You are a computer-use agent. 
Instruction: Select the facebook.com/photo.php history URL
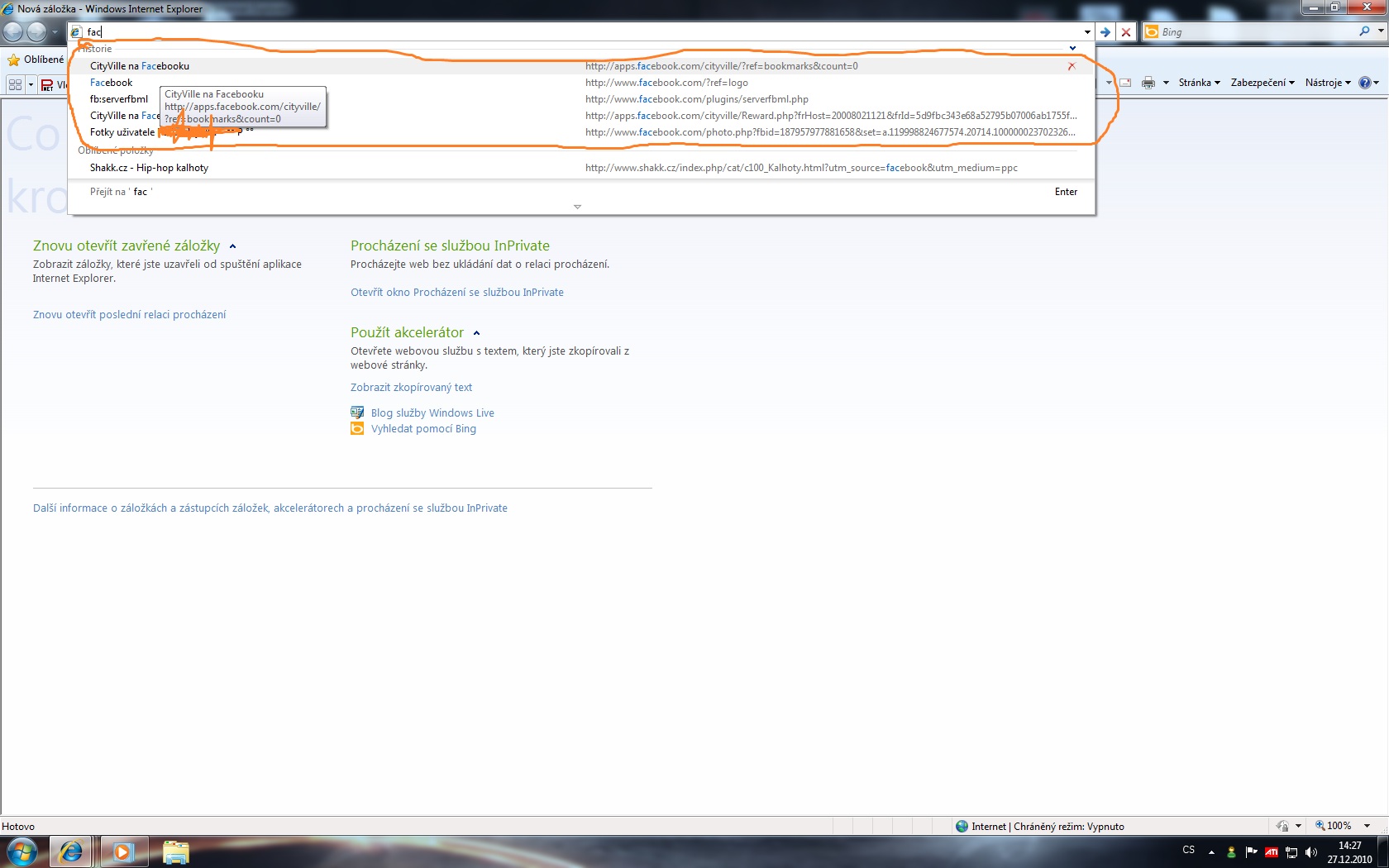click(831, 132)
